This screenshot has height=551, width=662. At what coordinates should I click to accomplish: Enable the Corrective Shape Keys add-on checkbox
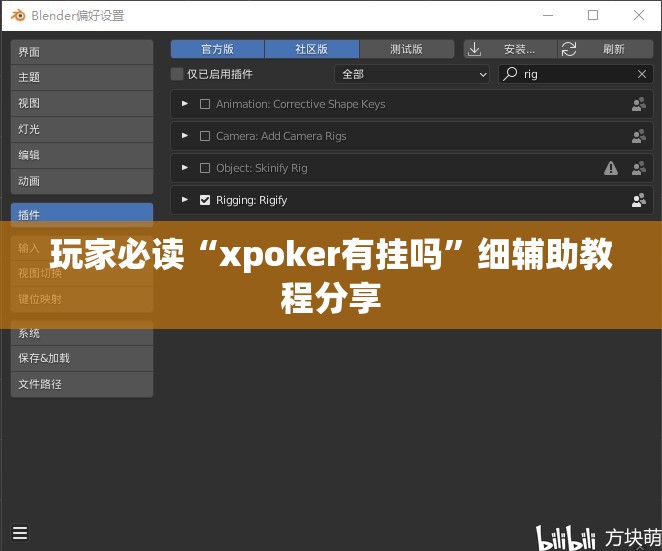tap(205, 104)
